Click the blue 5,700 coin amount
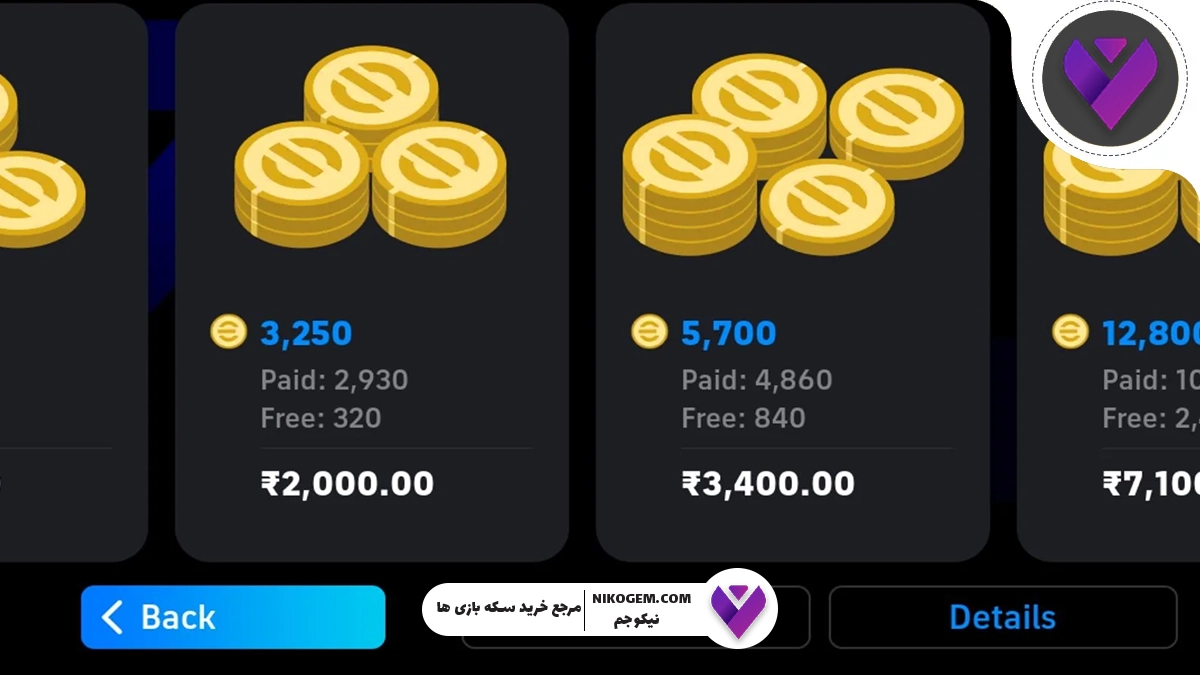 (728, 333)
